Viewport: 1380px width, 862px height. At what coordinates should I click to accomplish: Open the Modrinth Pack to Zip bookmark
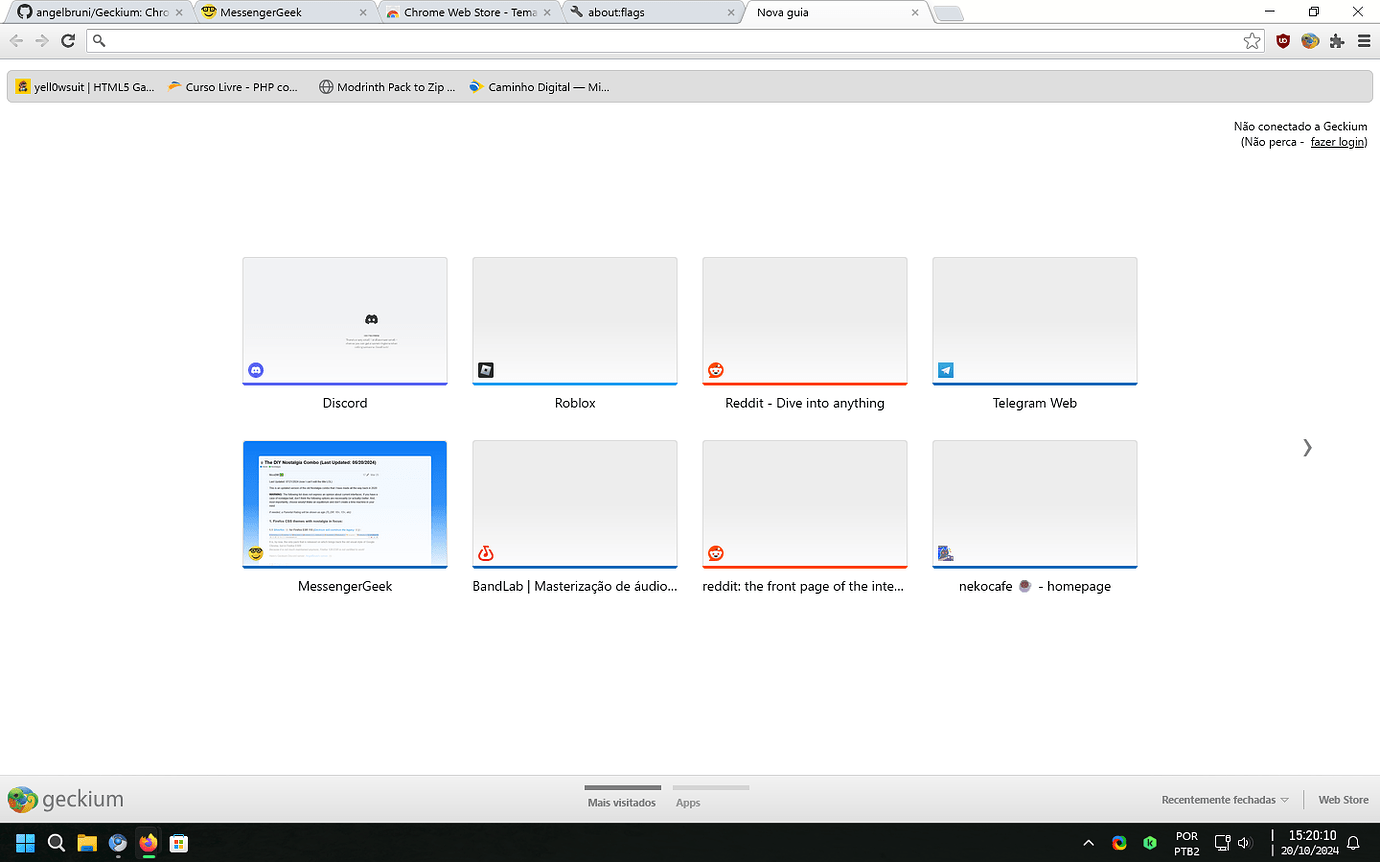387,87
